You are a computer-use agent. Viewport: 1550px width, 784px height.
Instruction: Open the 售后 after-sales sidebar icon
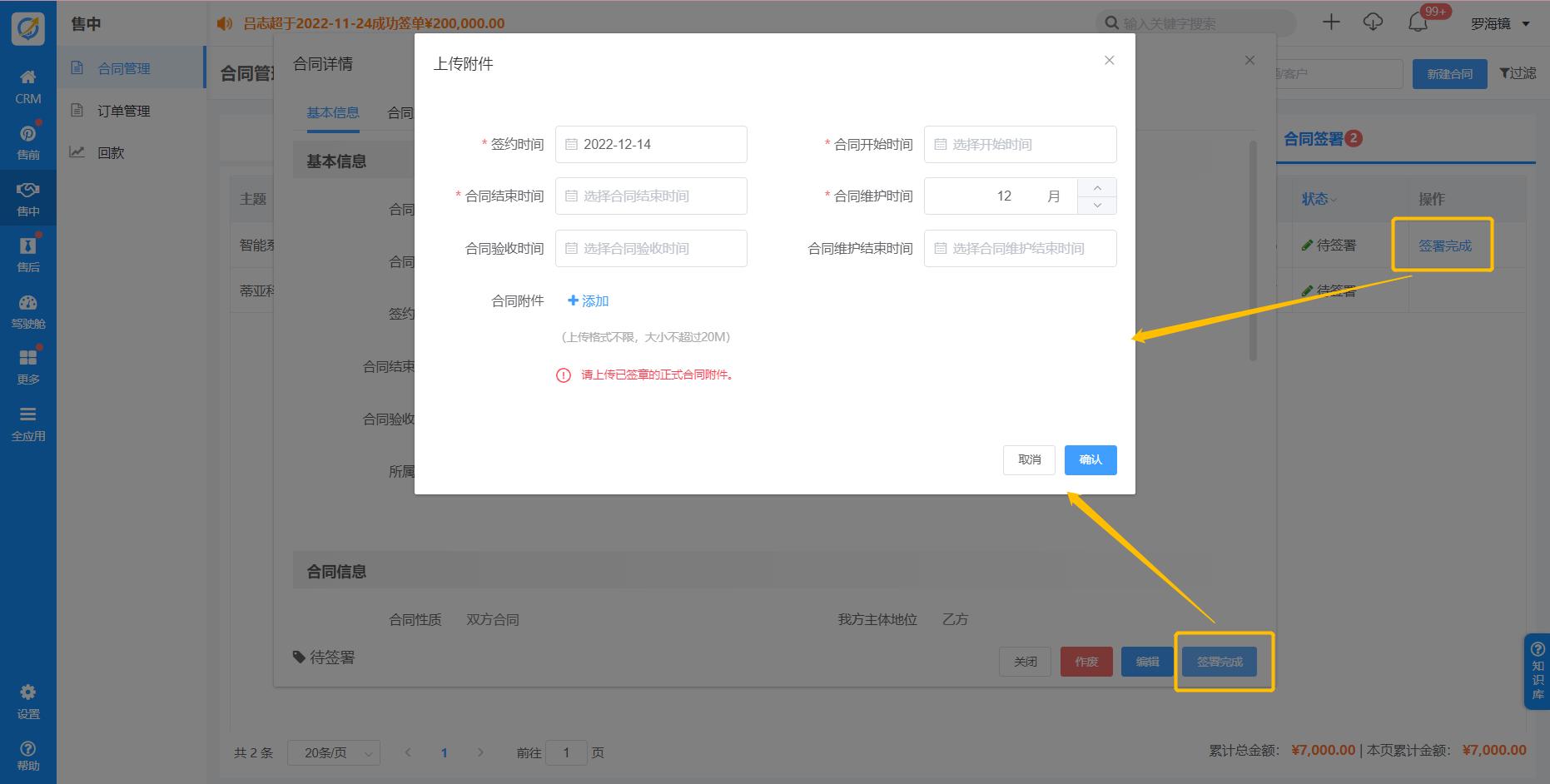coord(27,247)
